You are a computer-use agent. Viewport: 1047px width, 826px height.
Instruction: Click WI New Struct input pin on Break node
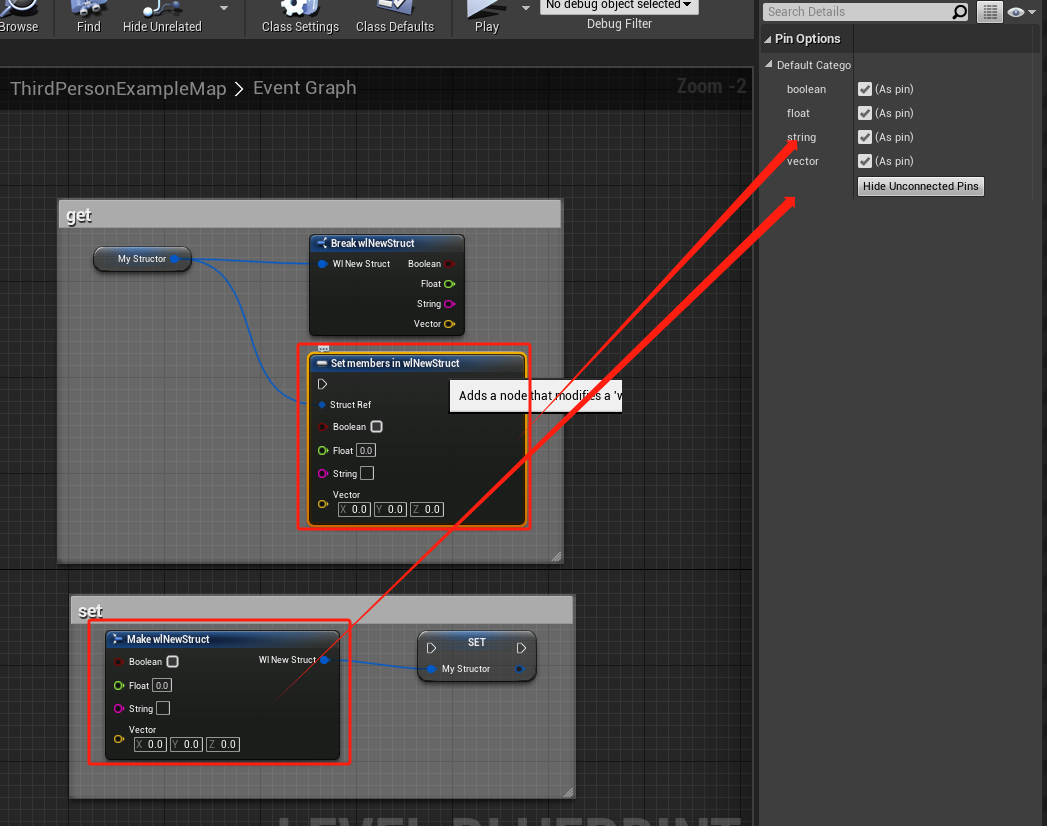[323, 264]
